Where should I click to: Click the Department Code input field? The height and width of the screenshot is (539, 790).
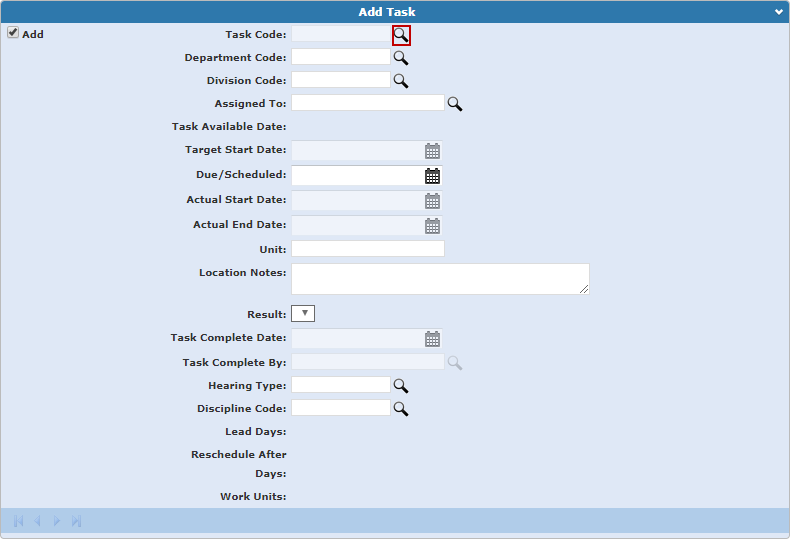point(340,58)
